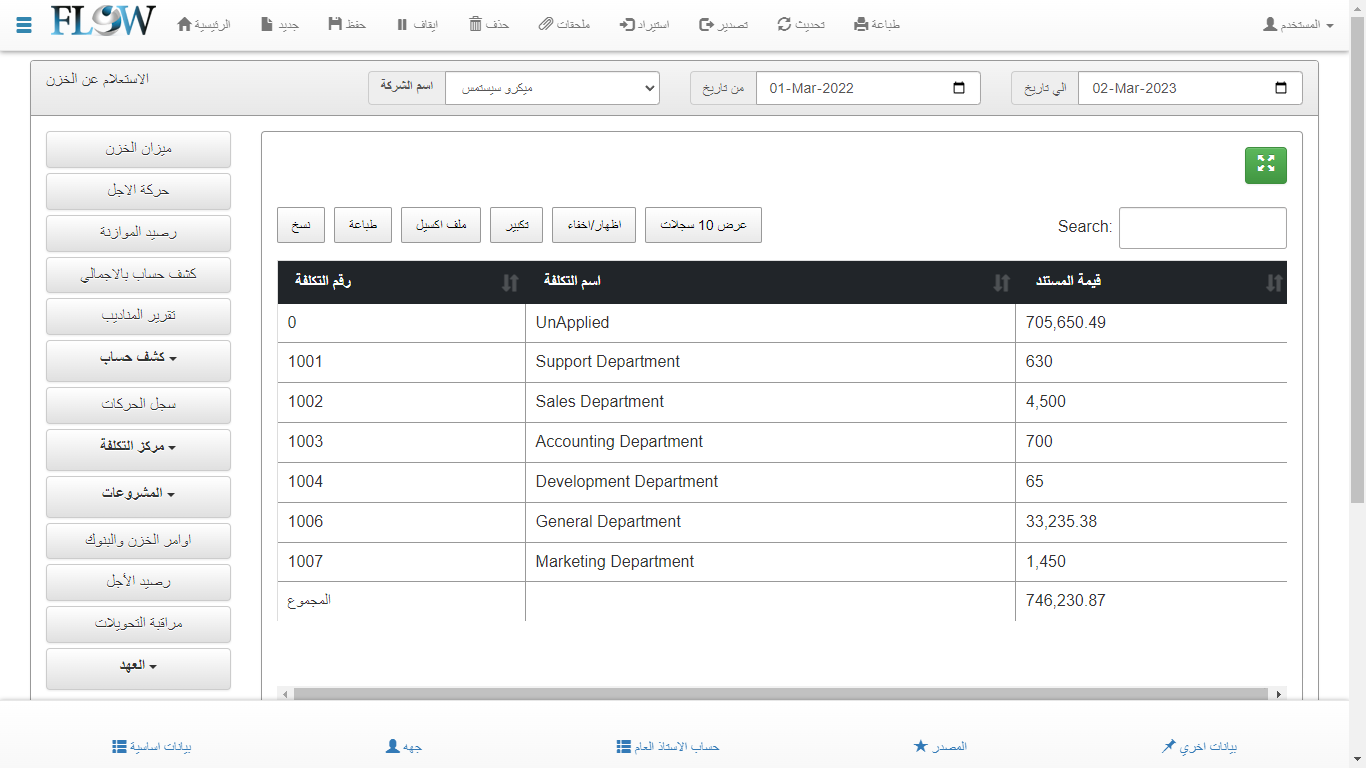Click the table Search input field
Image resolution: width=1366 pixels, height=768 pixels.
click(x=1202, y=228)
